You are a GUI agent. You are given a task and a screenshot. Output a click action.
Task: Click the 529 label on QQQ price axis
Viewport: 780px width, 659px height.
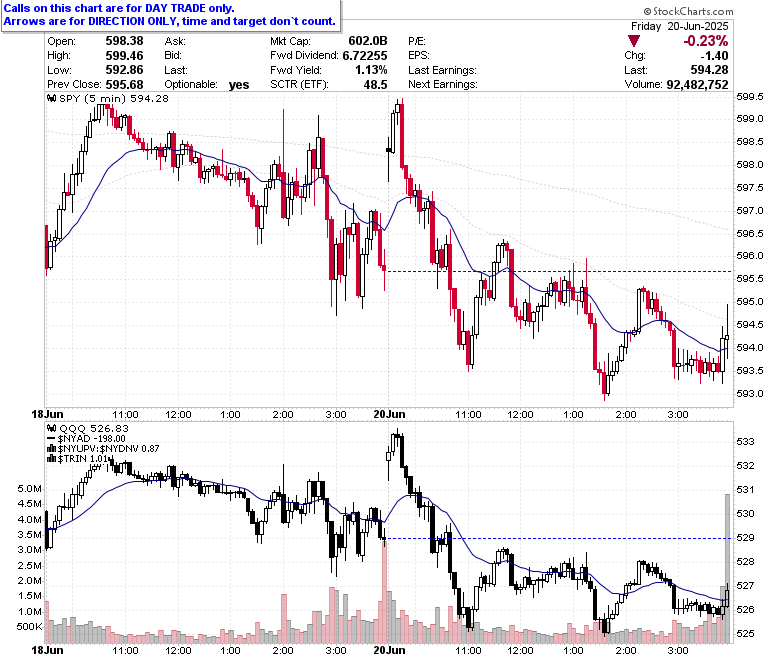tap(745, 538)
